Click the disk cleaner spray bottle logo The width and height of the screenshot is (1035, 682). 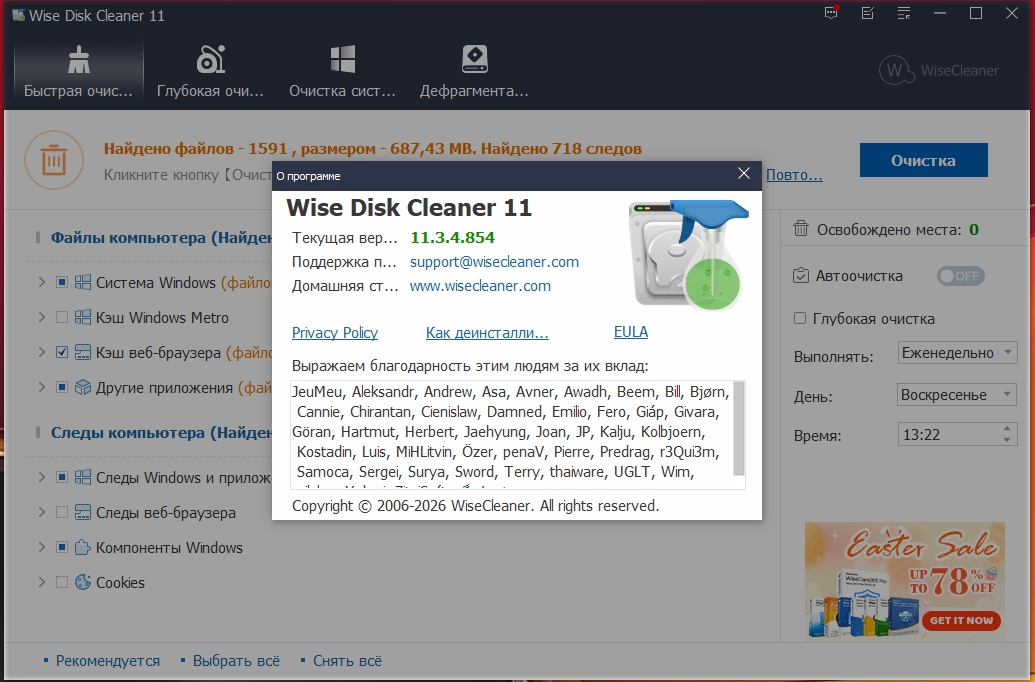tap(689, 254)
